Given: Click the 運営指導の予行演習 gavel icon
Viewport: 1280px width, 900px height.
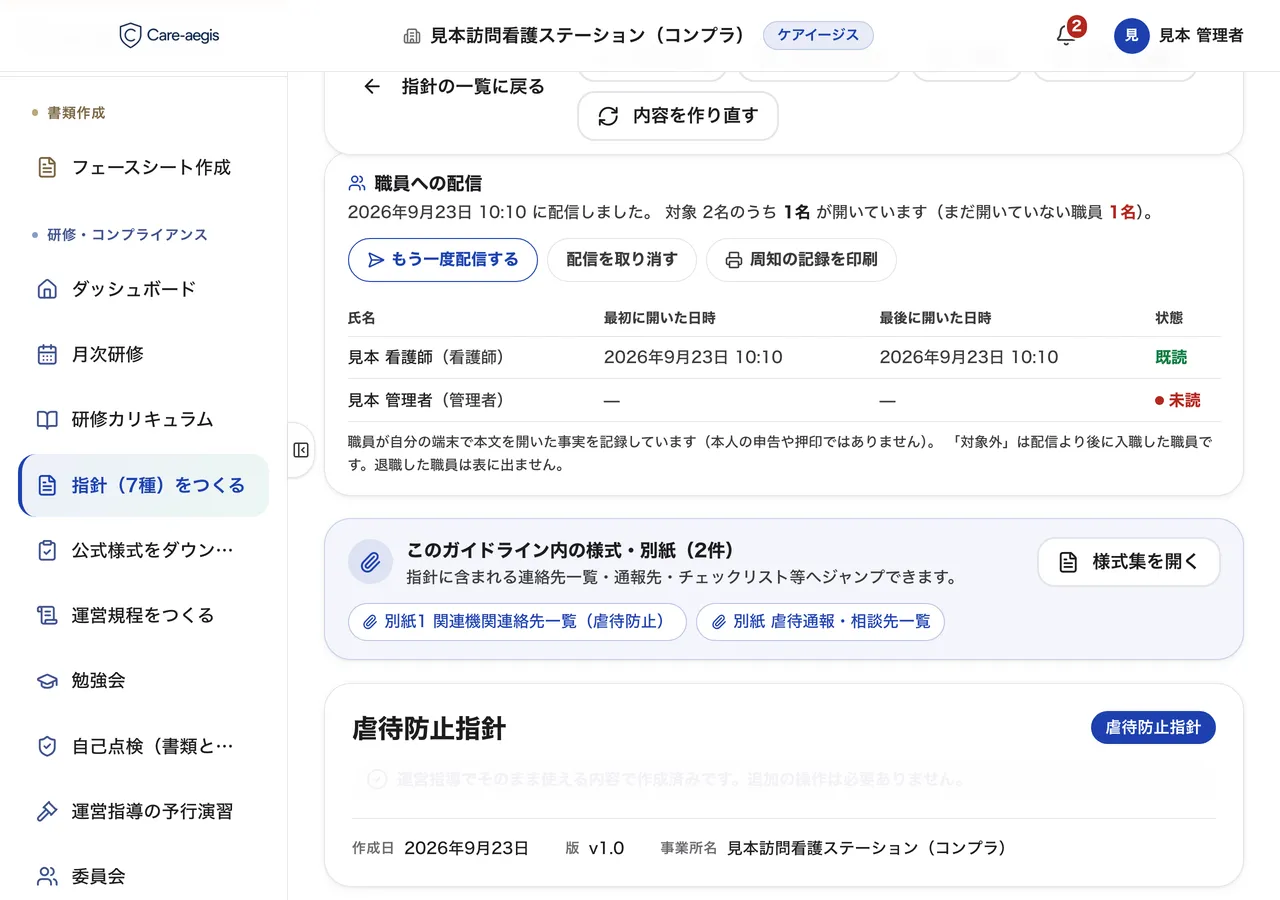Looking at the screenshot, I should (x=47, y=811).
